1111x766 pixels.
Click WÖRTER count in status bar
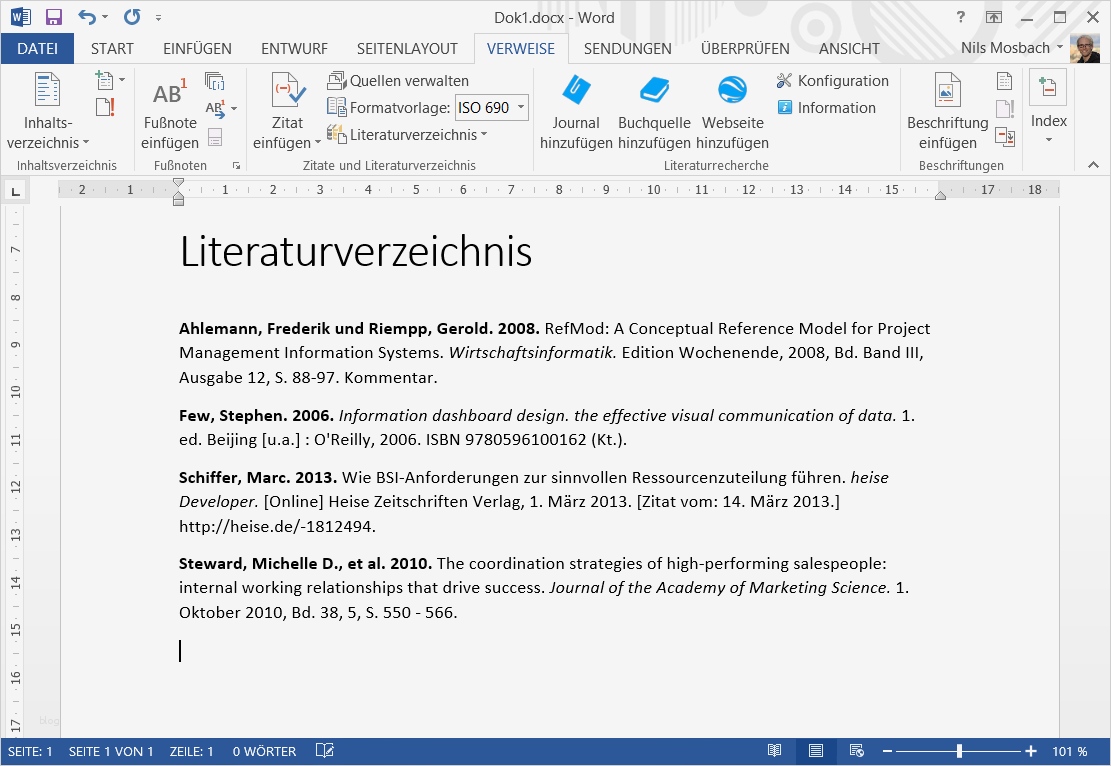coord(264,750)
